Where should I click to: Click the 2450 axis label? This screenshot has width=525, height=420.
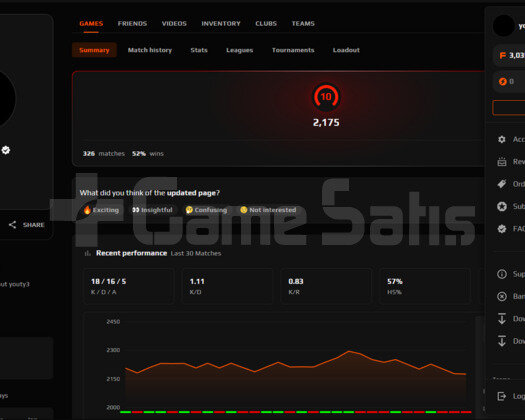[x=113, y=322]
